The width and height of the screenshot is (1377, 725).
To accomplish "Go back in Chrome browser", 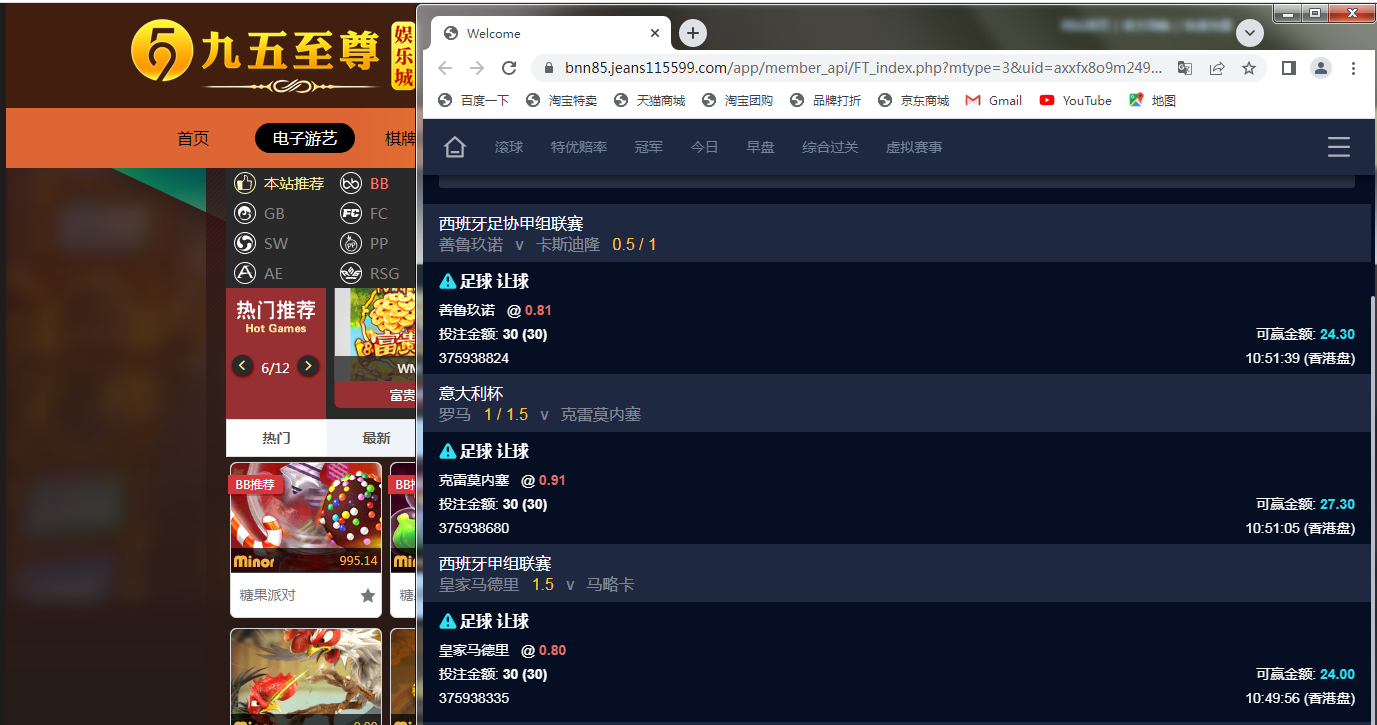I will point(445,68).
